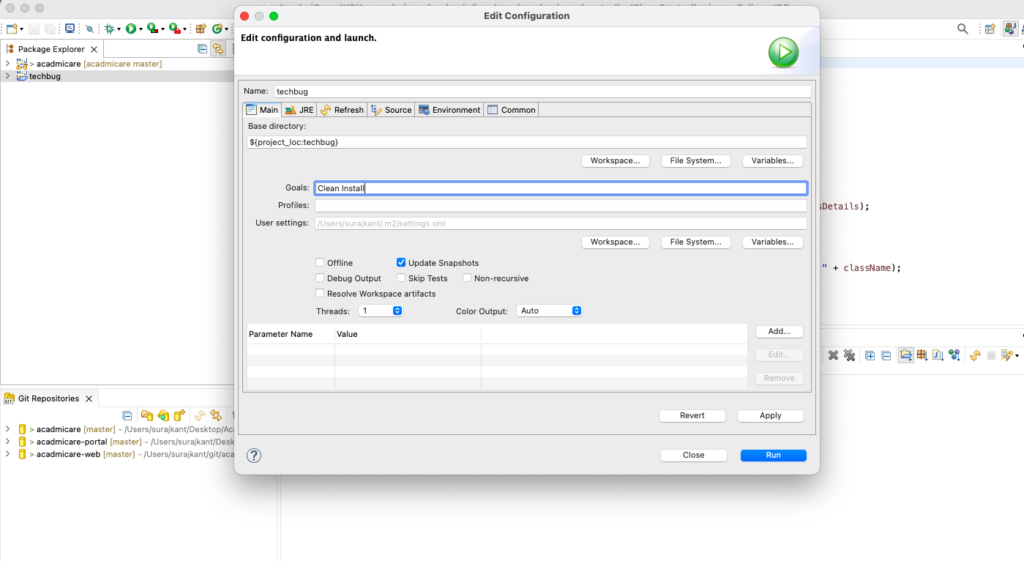1024x561 pixels.
Task: Open the Source tab
Action: pyautogui.click(x=391, y=110)
